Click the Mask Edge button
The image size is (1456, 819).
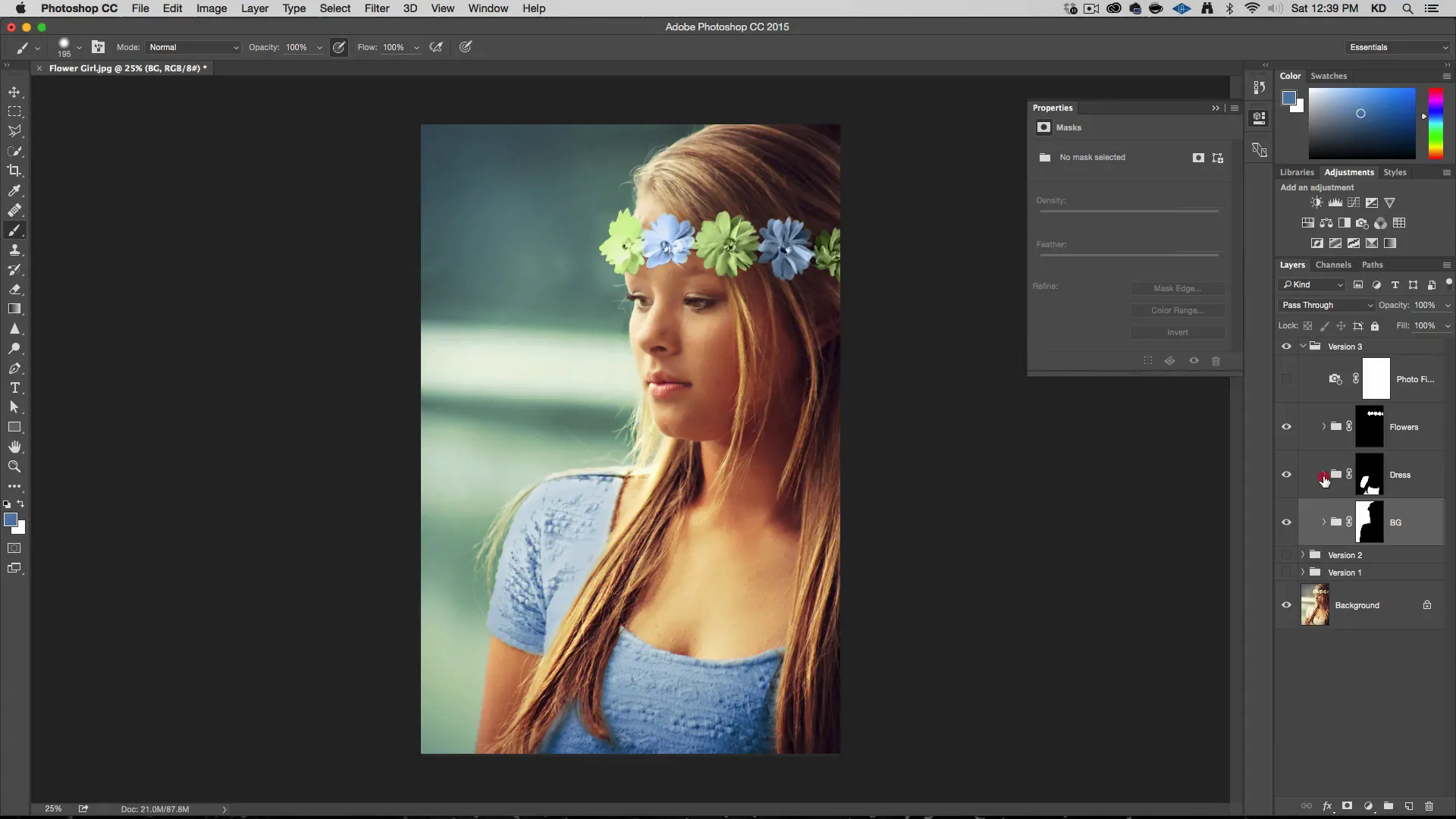(x=1177, y=287)
